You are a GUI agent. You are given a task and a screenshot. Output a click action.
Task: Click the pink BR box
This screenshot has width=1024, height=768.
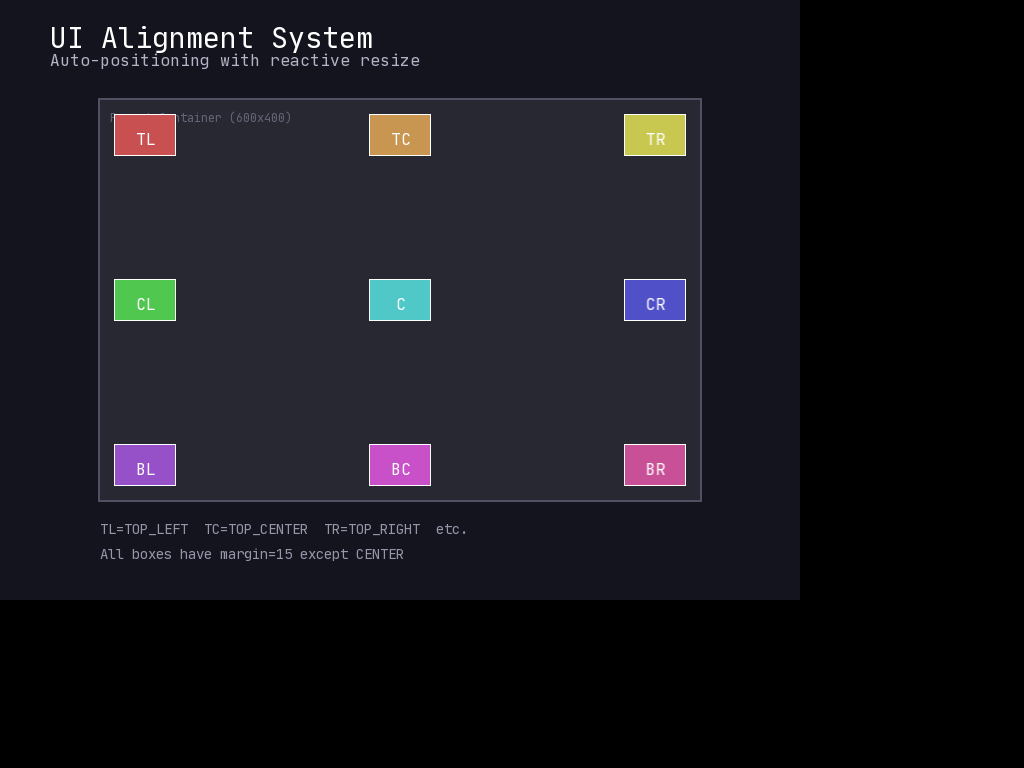coord(655,465)
